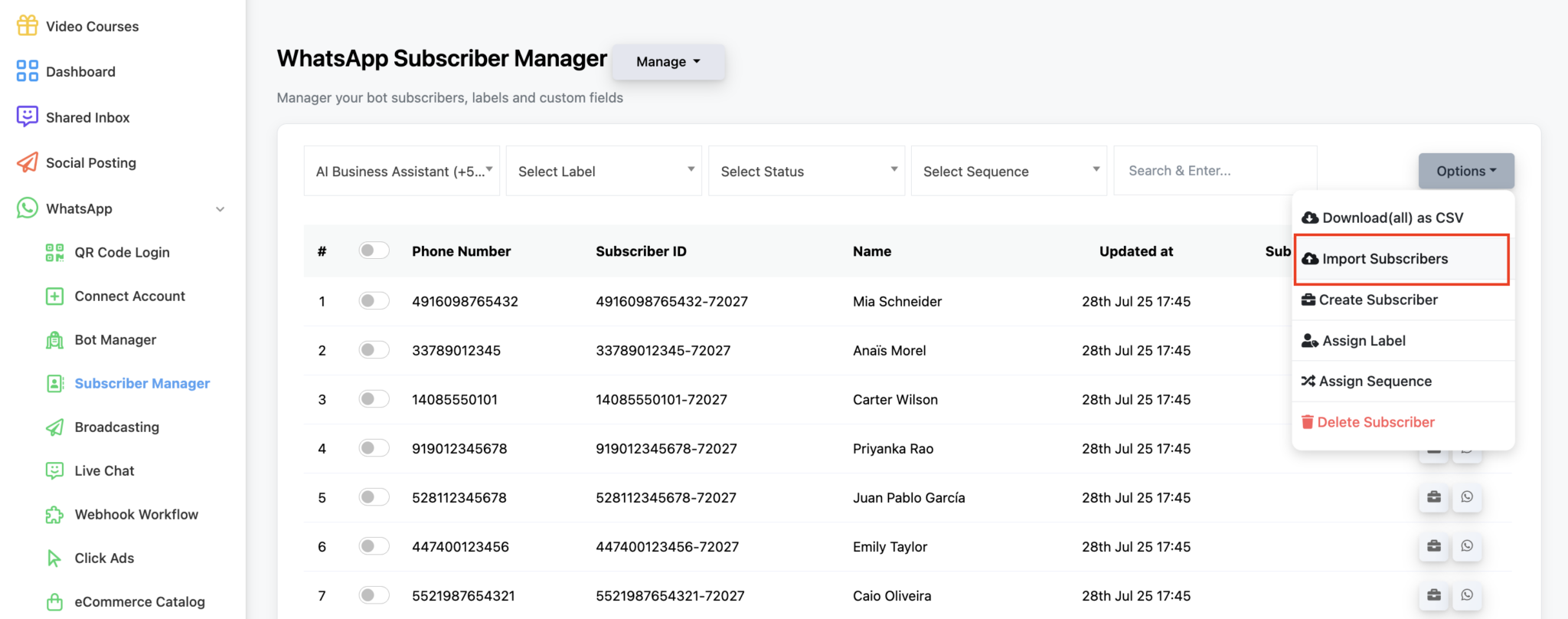Click the Phone Number column header
The height and width of the screenshot is (619, 1568).
(x=461, y=251)
